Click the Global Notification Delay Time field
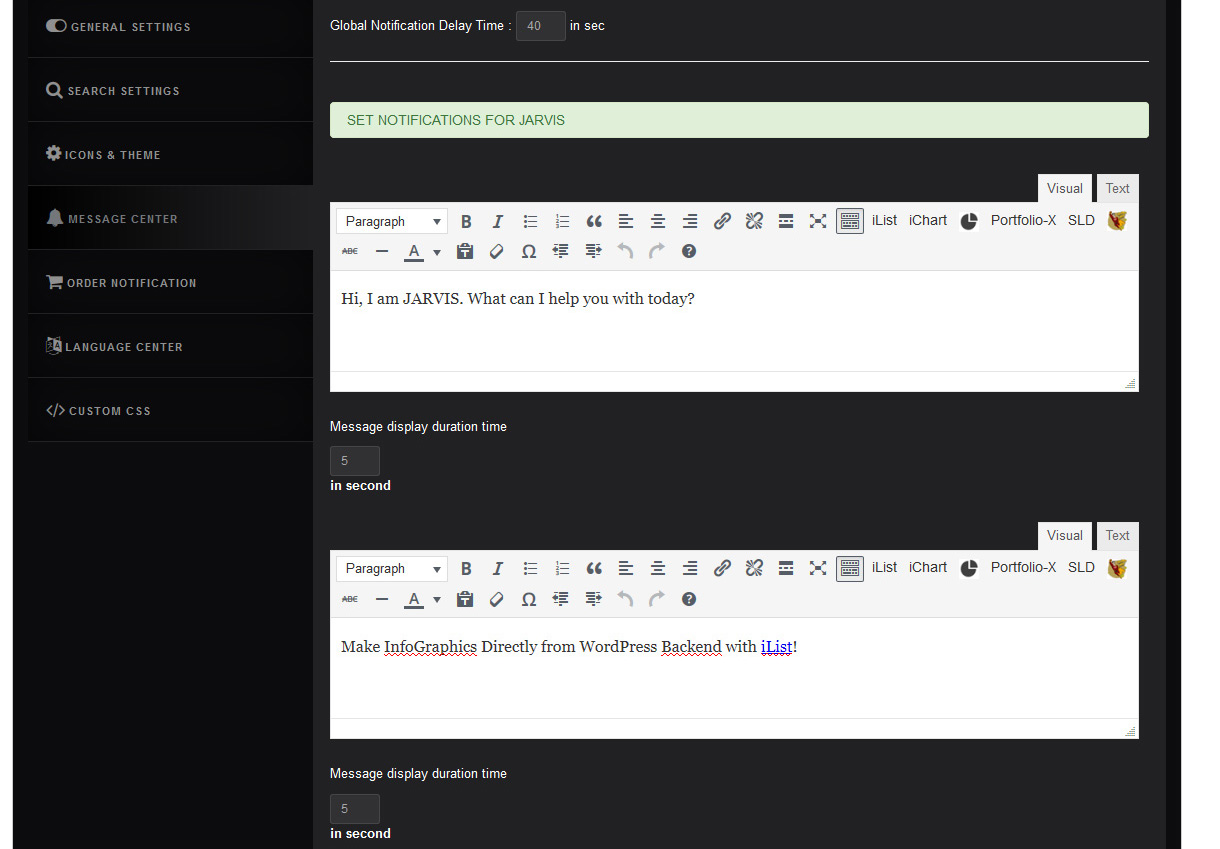 pyautogui.click(x=540, y=26)
